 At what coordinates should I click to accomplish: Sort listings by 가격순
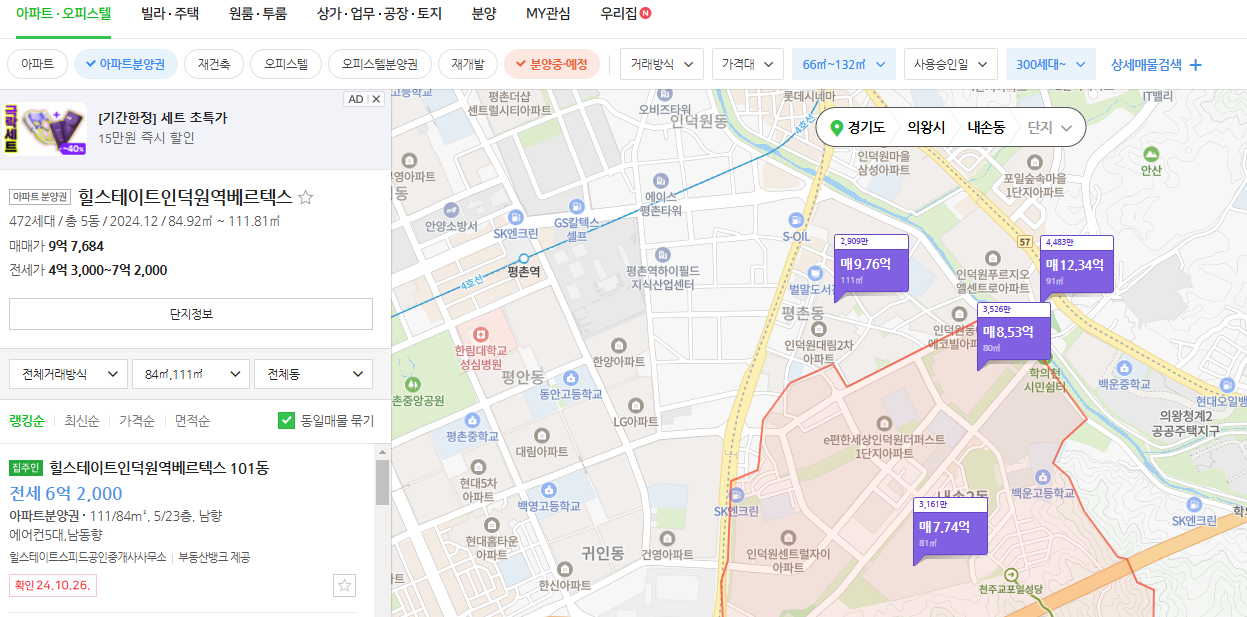pyautogui.click(x=137, y=421)
